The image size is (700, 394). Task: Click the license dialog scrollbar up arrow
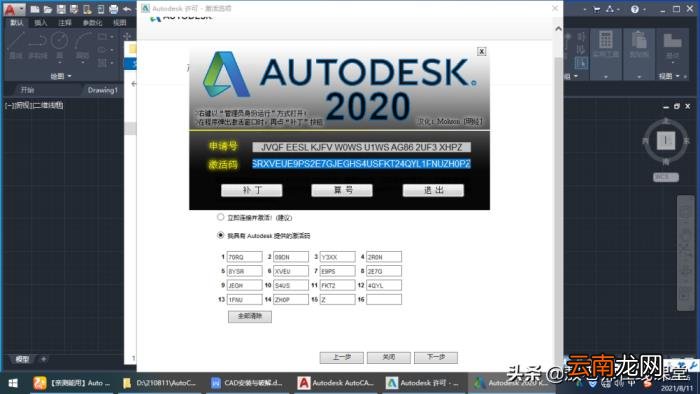coord(558,29)
